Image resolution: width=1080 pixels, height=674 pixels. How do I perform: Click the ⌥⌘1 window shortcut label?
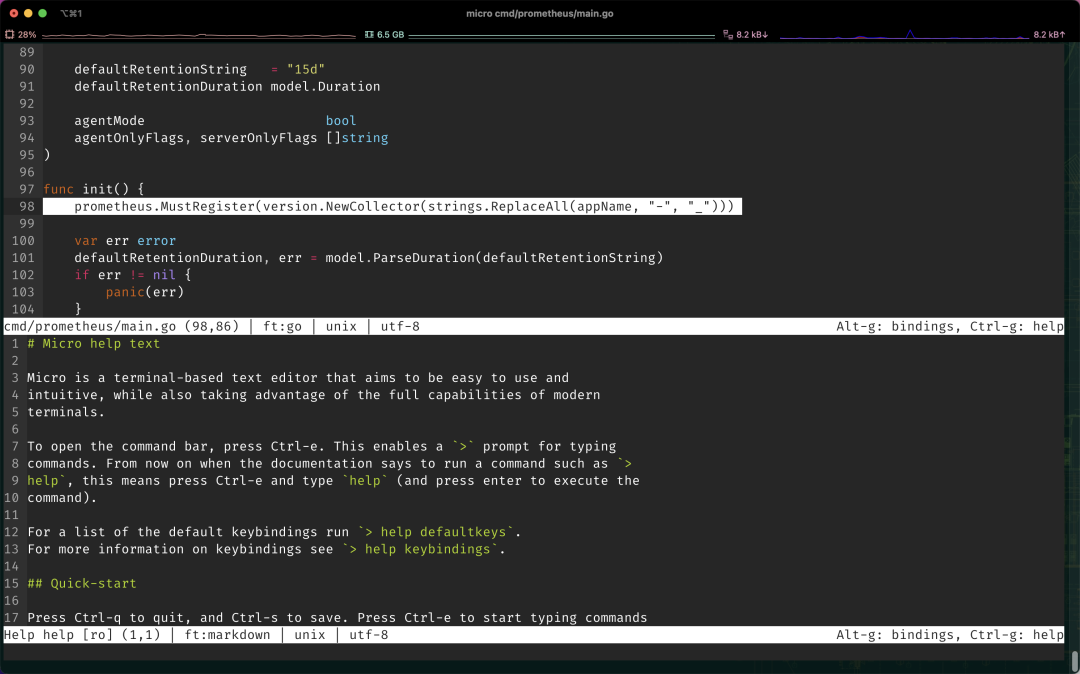pyautogui.click(x=71, y=13)
